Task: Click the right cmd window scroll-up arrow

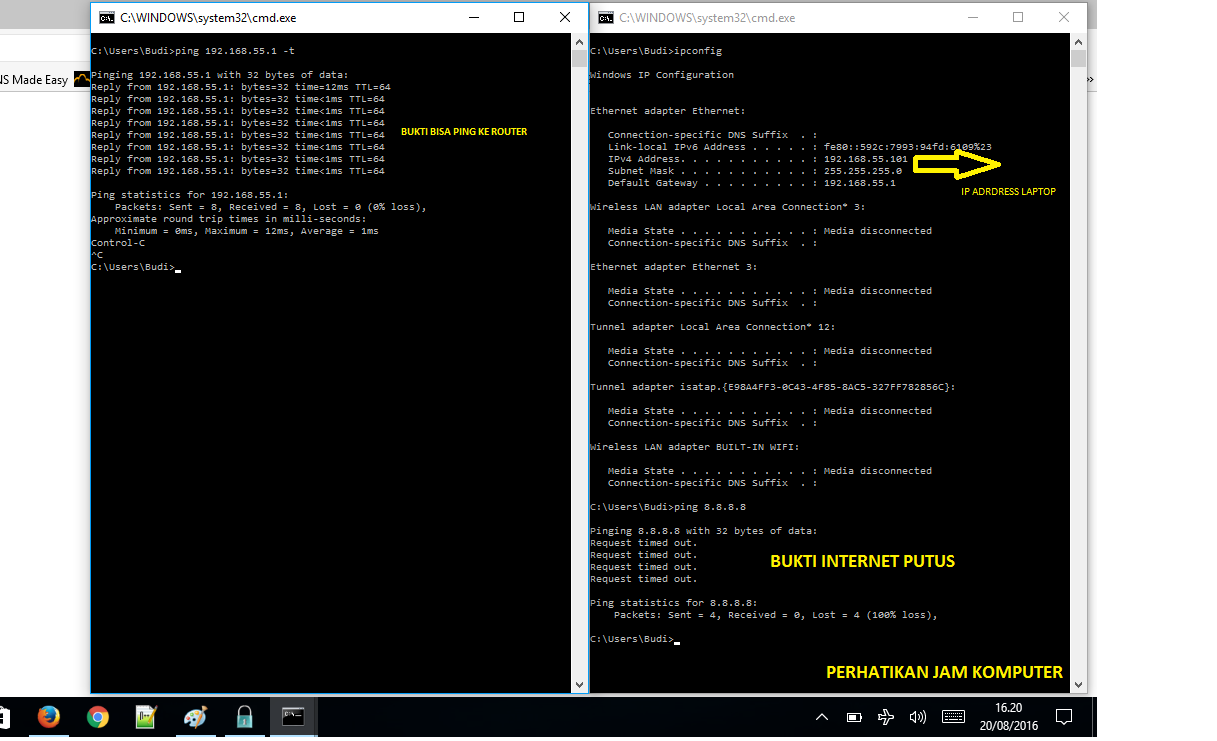Action: 1078,42
